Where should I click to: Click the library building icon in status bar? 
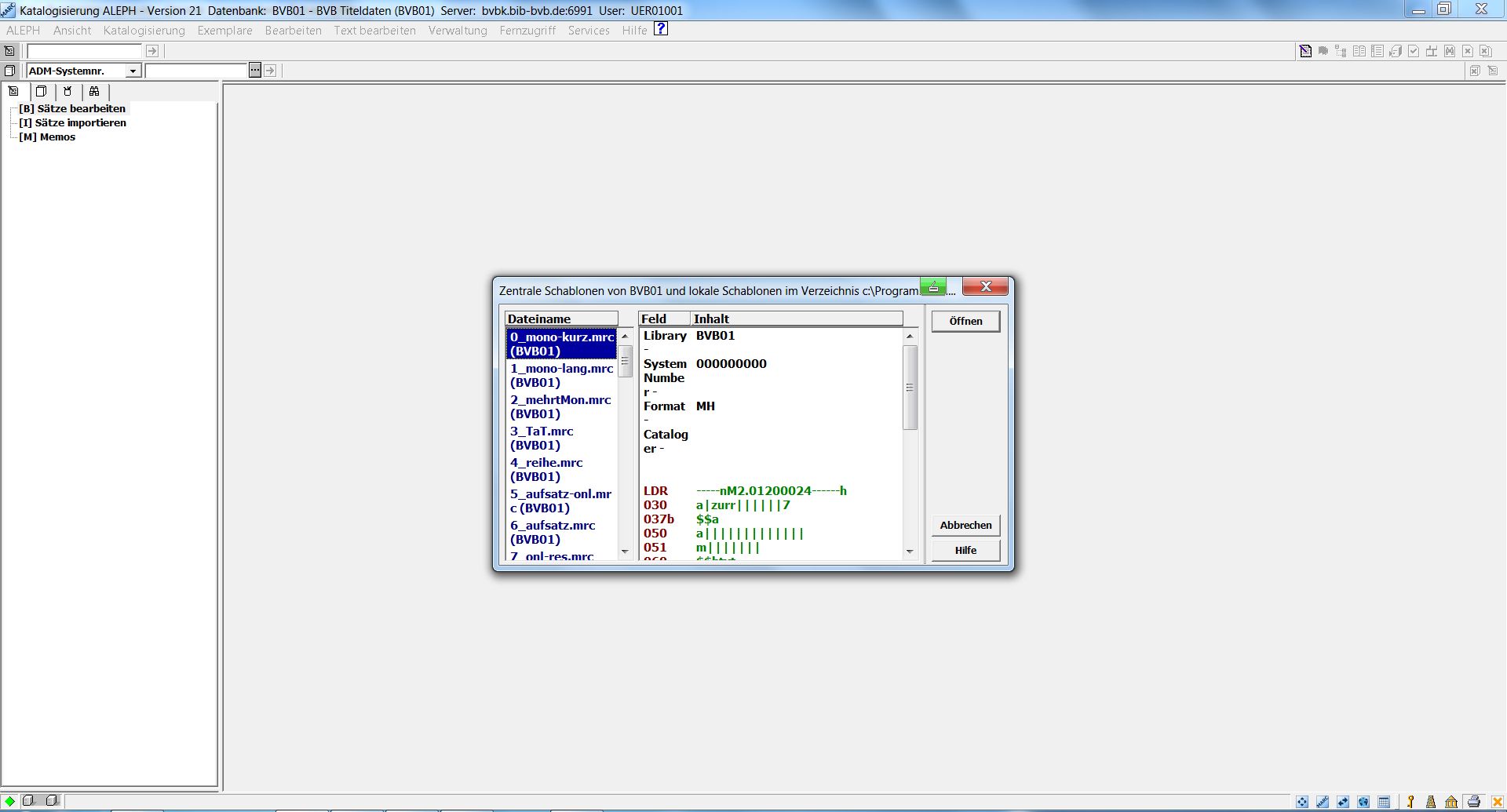[1451, 802]
